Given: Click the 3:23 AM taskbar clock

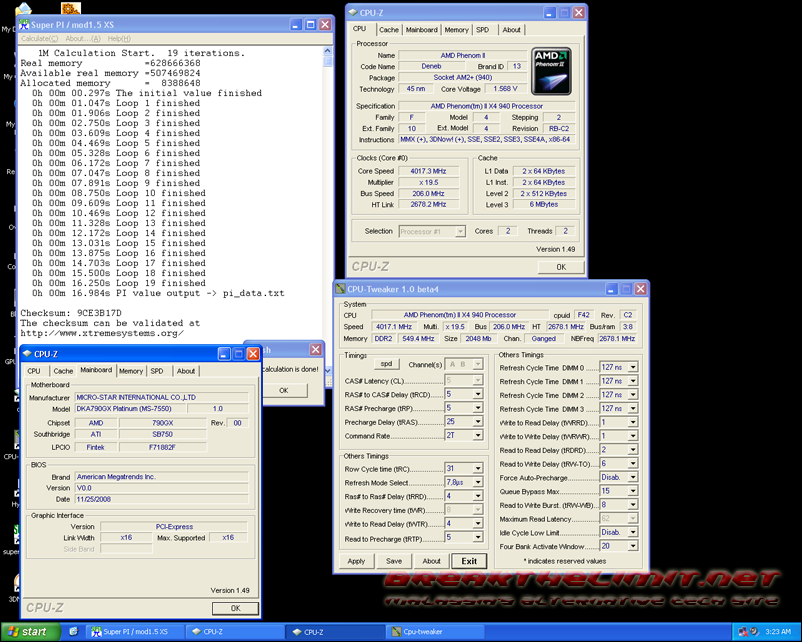Looking at the screenshot, I should coord(778,632).
